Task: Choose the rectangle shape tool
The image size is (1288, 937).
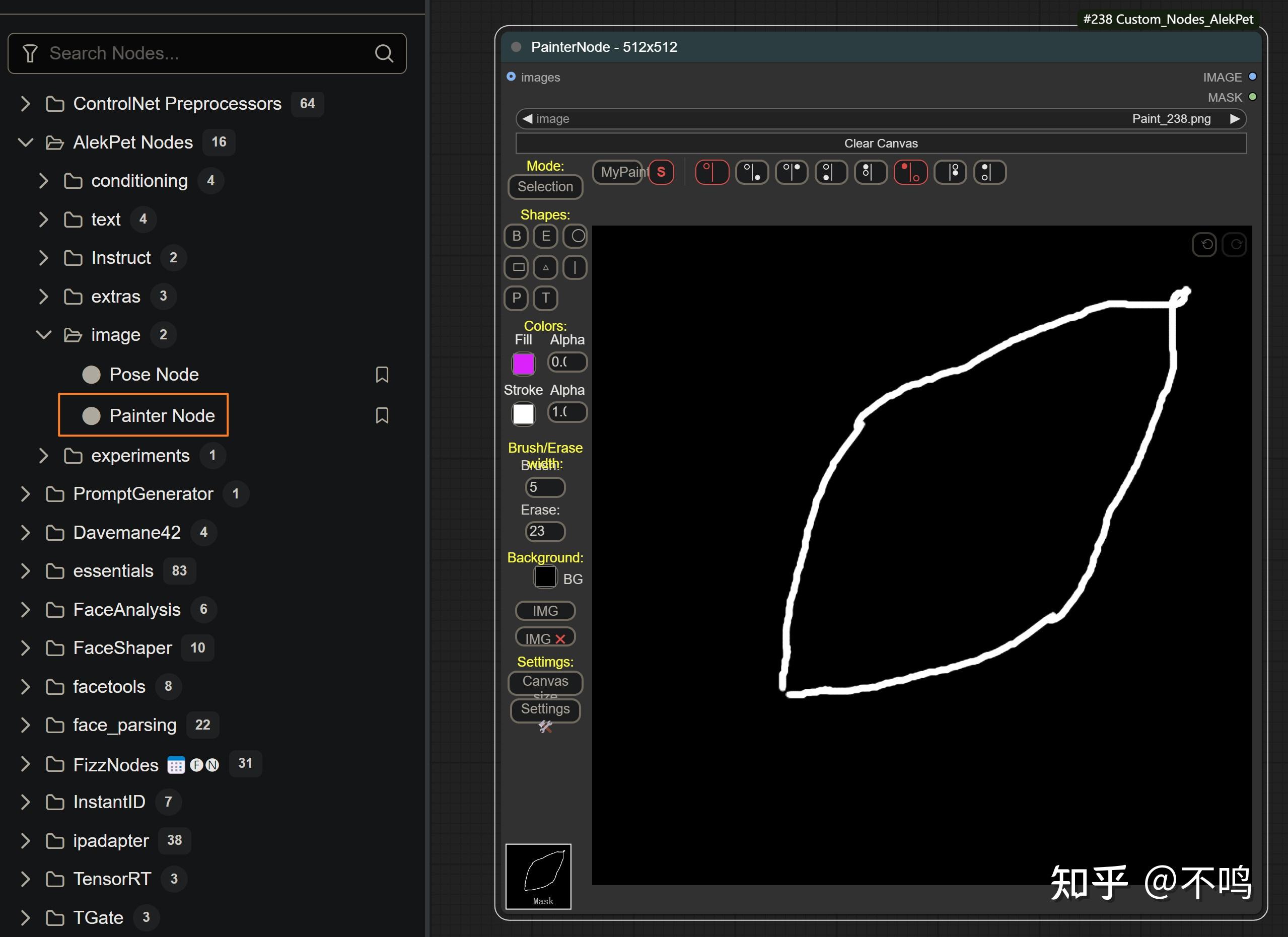Action: tap(516, 267)
